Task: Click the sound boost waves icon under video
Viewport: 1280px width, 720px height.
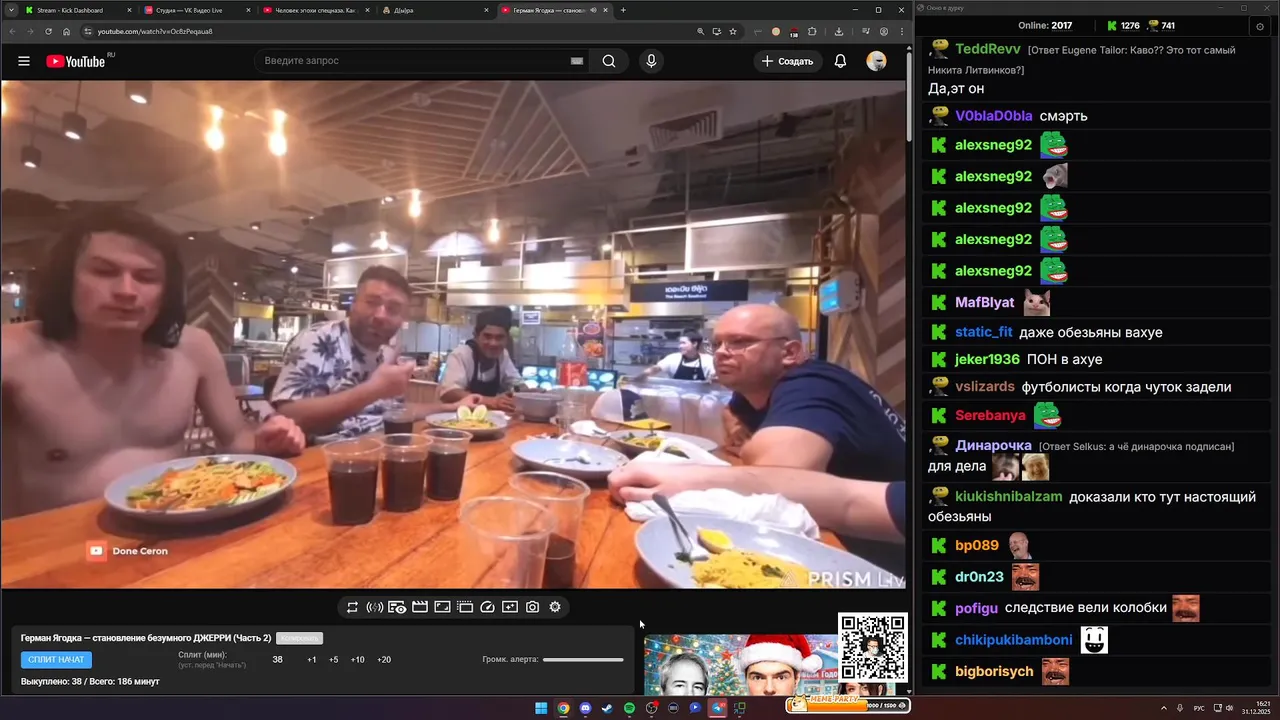Action: tap(374, 607)
